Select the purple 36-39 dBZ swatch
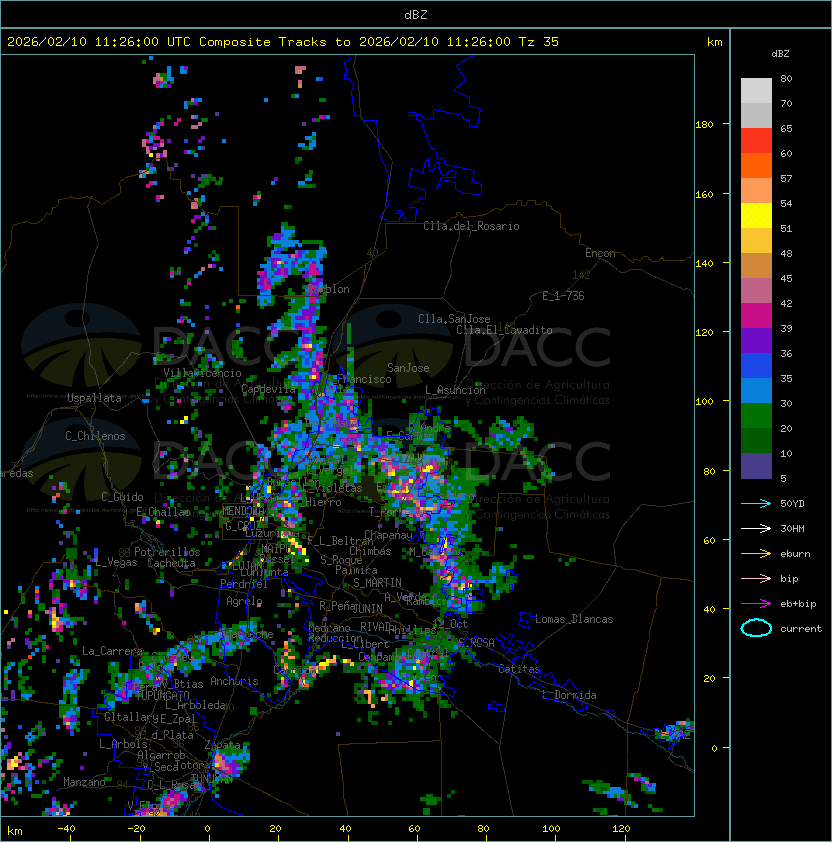This screenshot has height=842, width=832. click(x=756, y=340)
